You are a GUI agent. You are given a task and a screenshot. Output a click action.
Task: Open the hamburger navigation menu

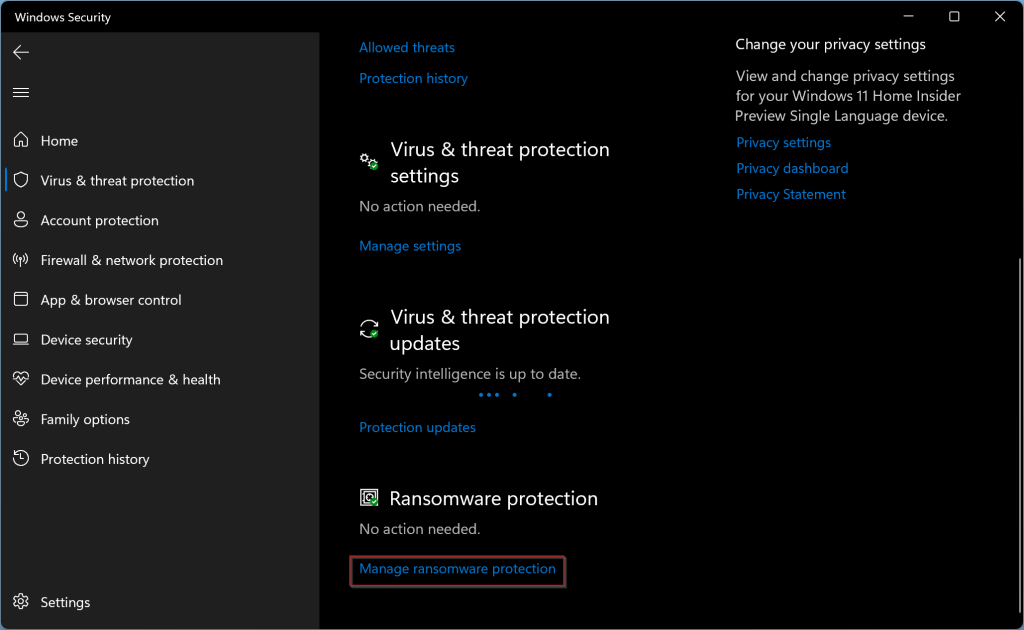(x=21, y=92)
